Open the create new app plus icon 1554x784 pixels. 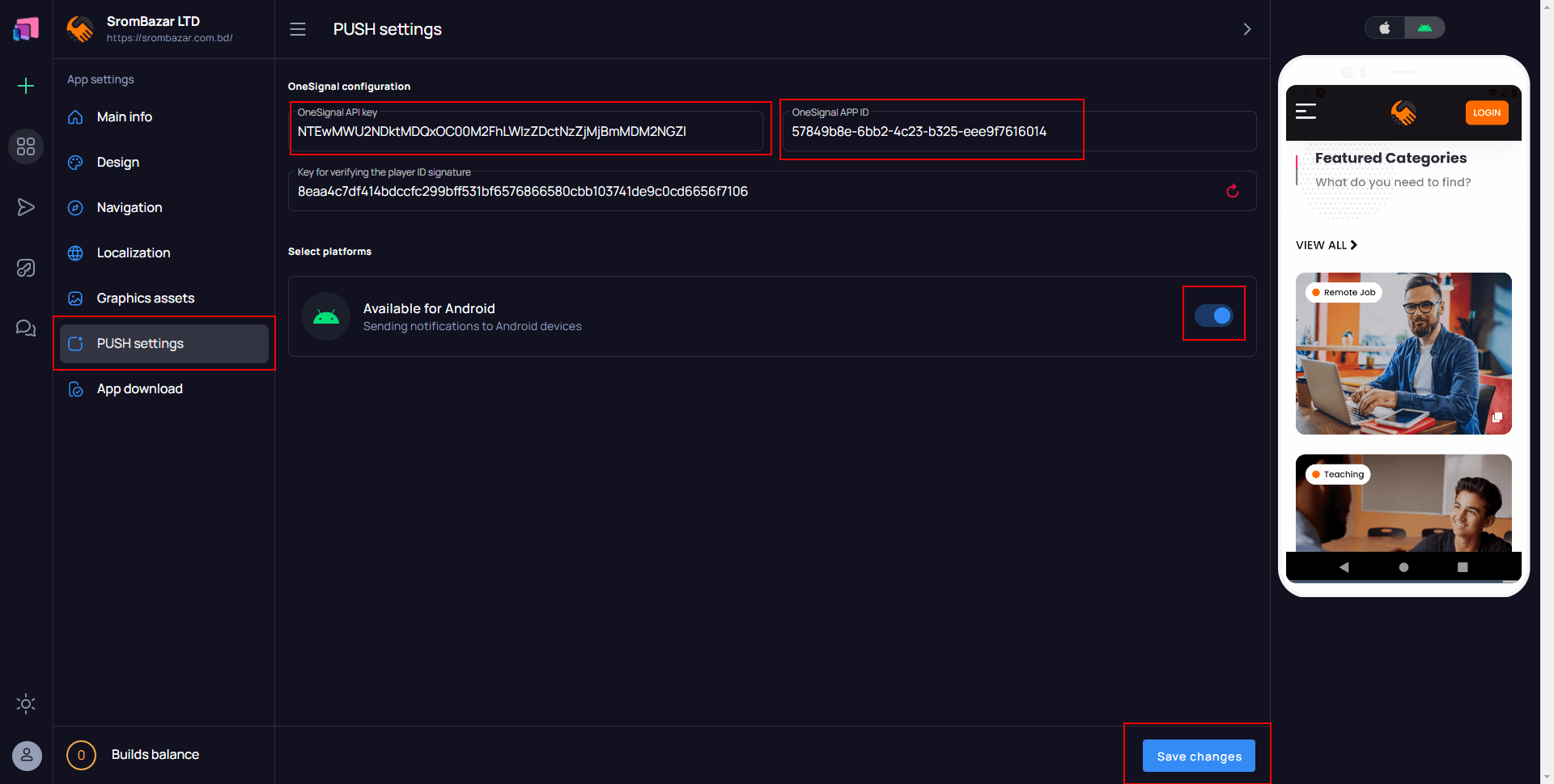click(x=26, y=86)
